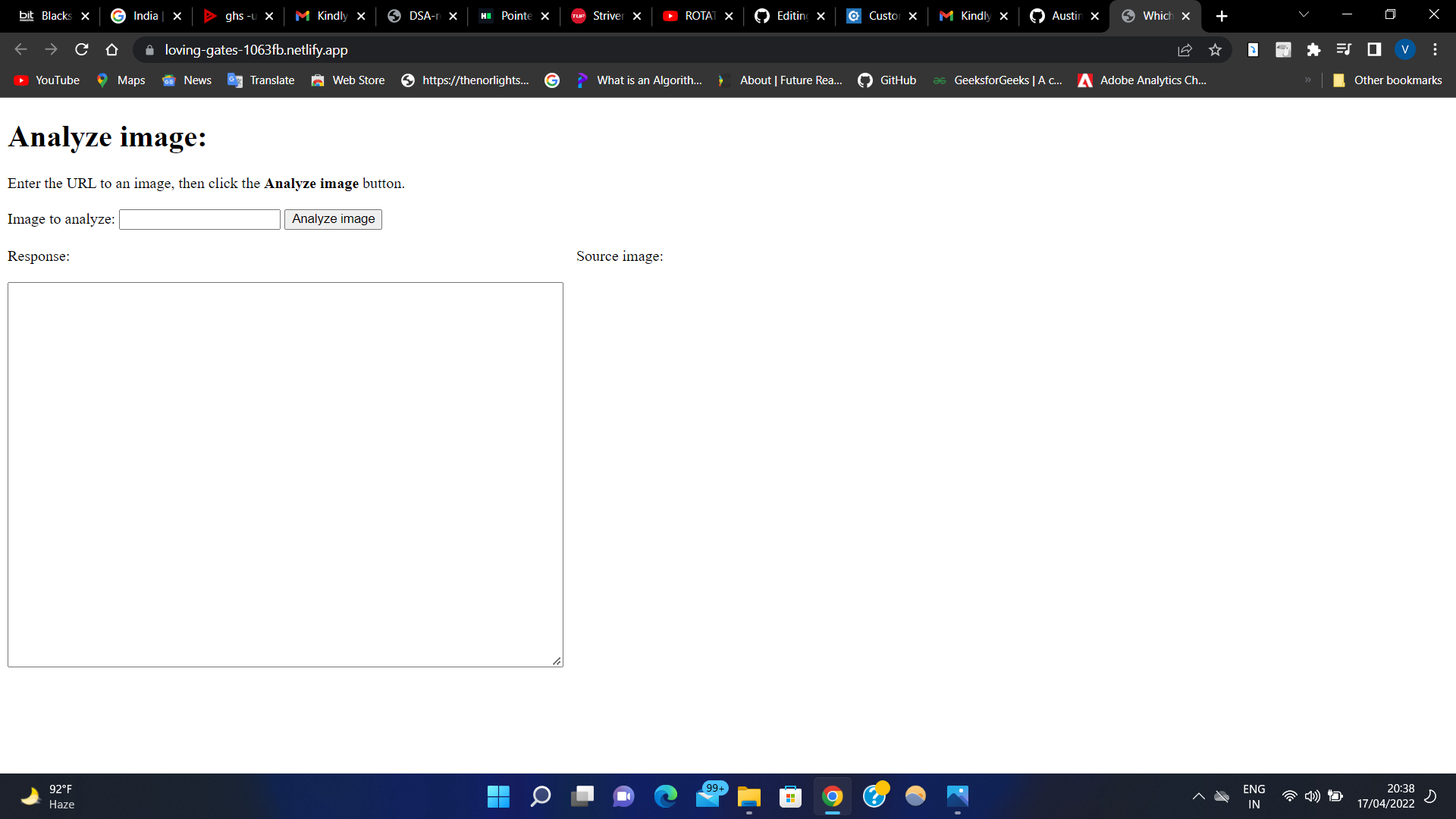The height and width of the screenshot is (819, 1456).
Task: Click the Home icon in toolbar
Action: [112, 50]
